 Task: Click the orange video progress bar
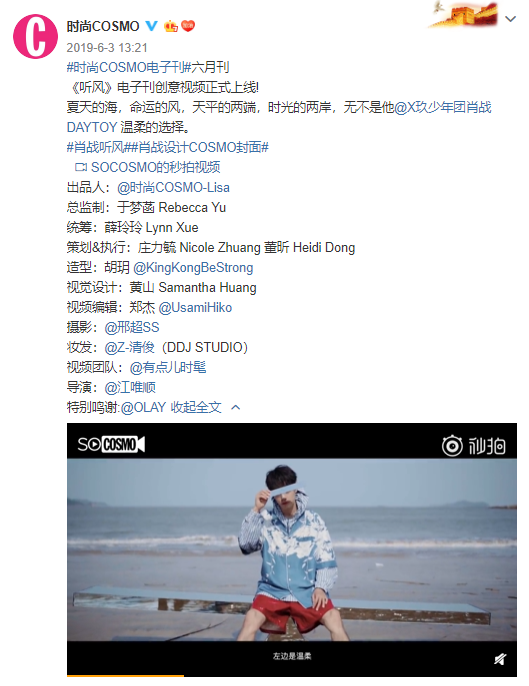(x=125, y=676)
